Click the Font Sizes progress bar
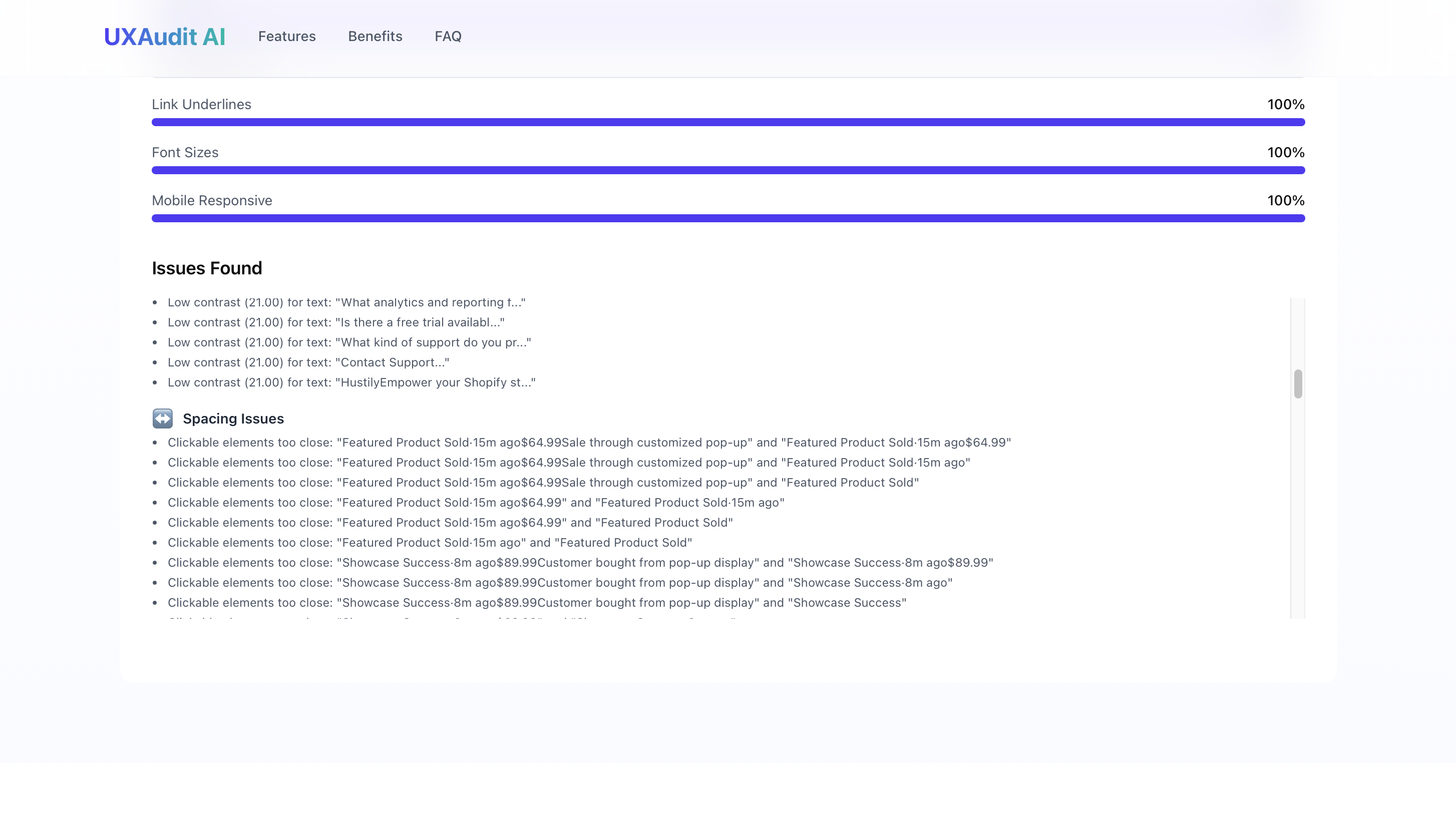This screenshot has height=814, width=1456. (x=728, y=170)
